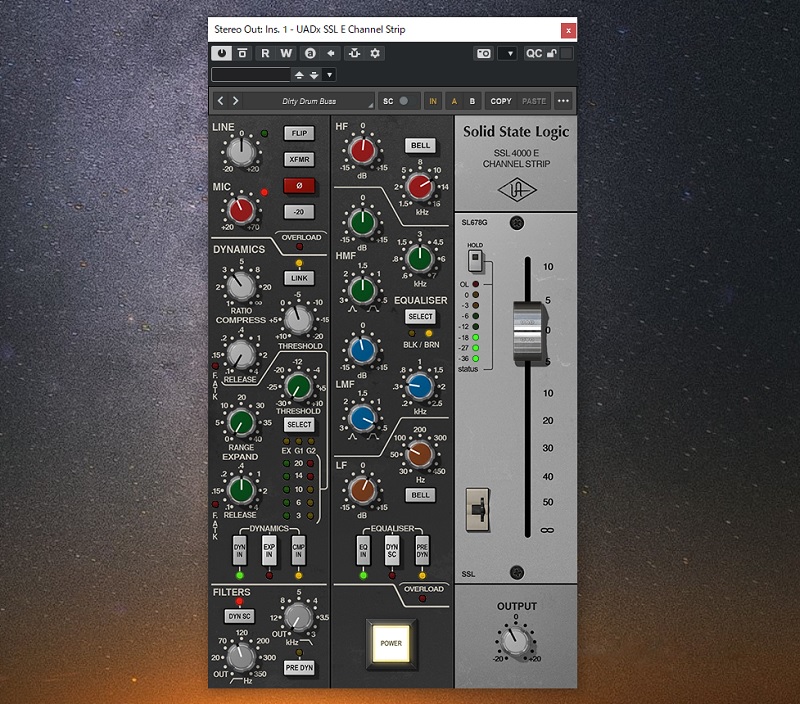The width and height of the screenshot is (800, 704).
Task: Click the ellipsis menu next to PASTE
Action: coord(564,100)
